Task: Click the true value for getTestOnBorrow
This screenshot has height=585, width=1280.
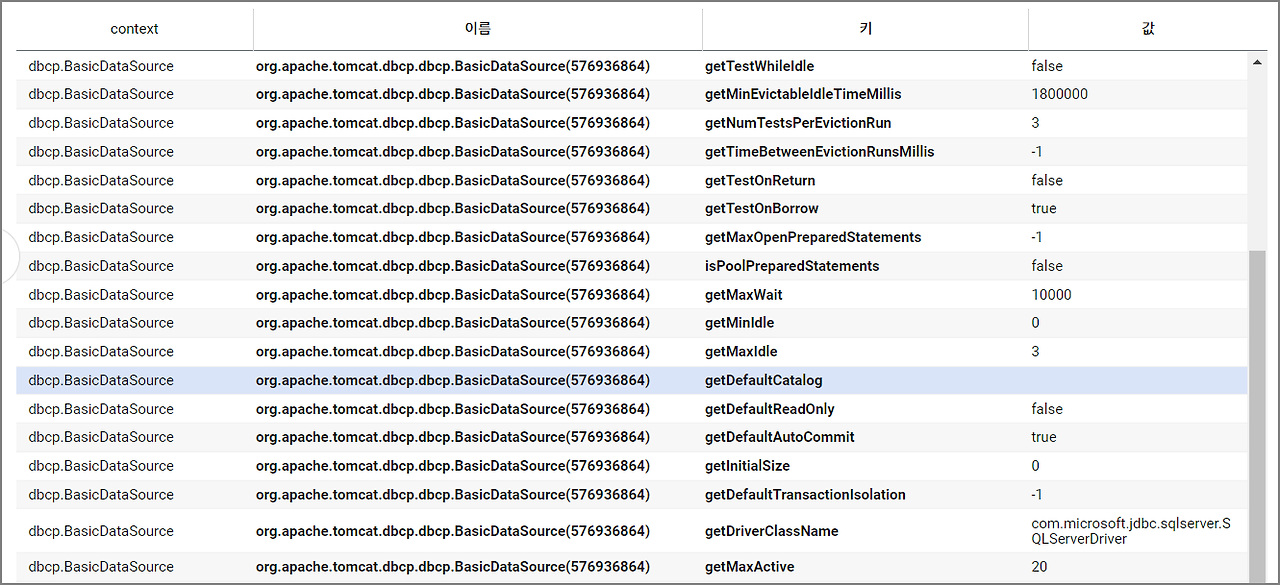Action: (x=1043, y=209)
